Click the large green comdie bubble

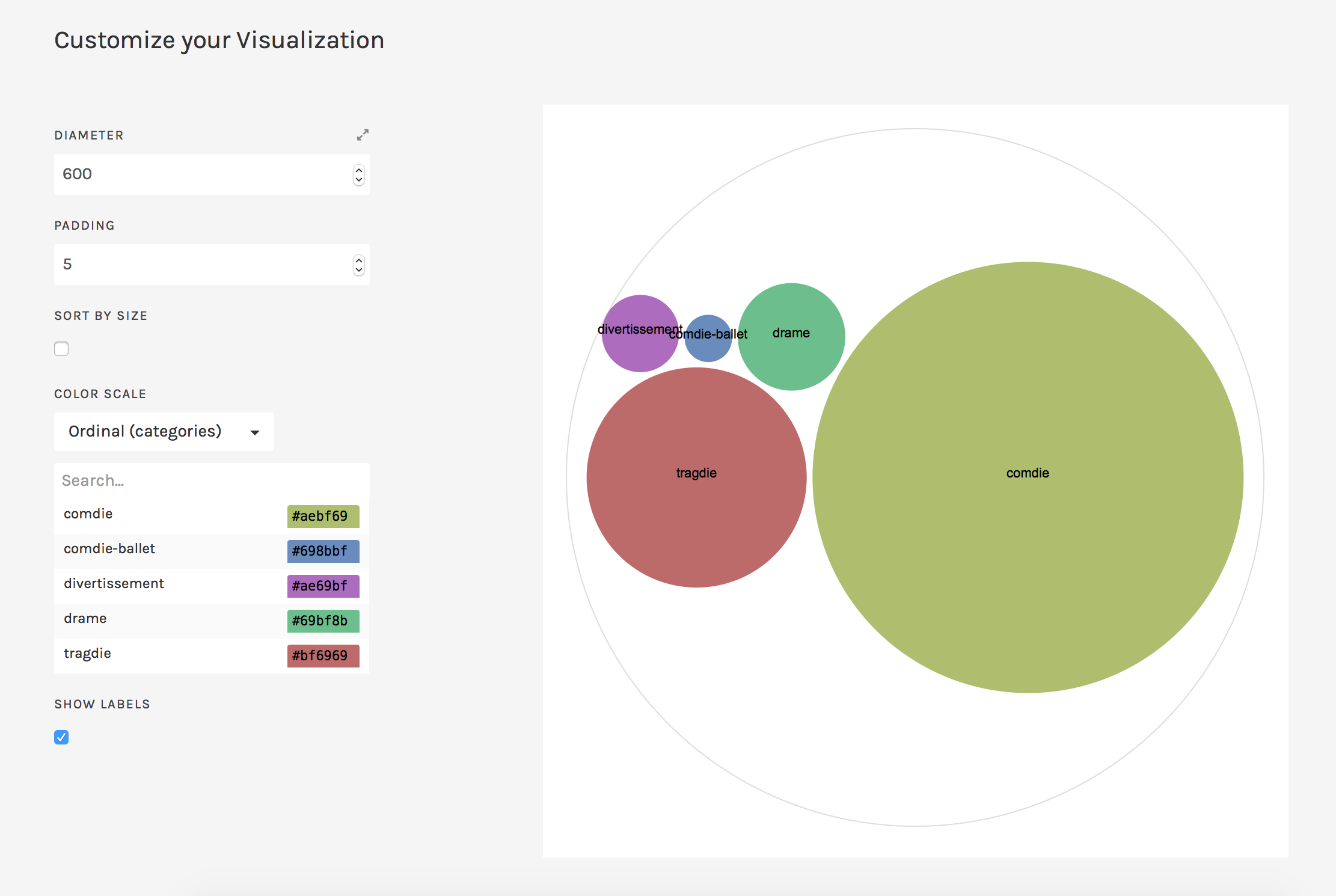[x=1028, y=477]
